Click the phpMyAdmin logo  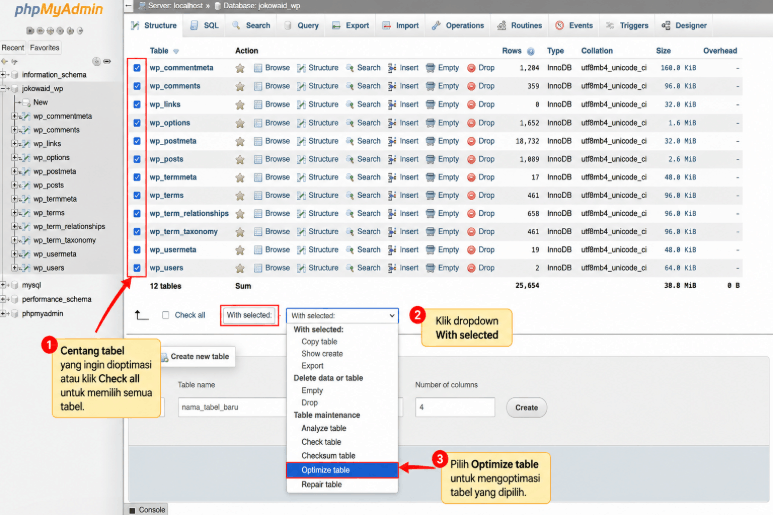click(x=59, y=10)
